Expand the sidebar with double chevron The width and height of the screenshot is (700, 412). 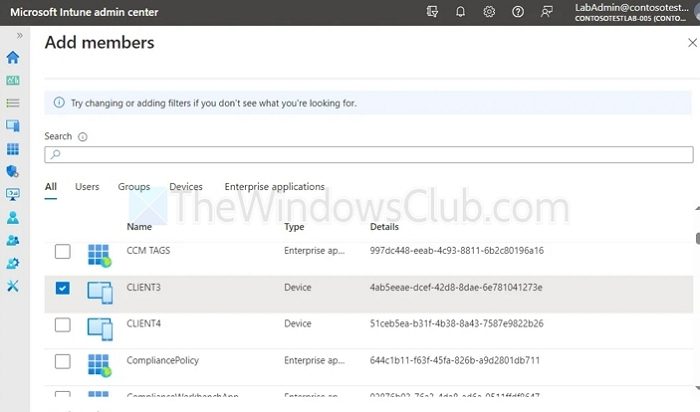(20, 35)
